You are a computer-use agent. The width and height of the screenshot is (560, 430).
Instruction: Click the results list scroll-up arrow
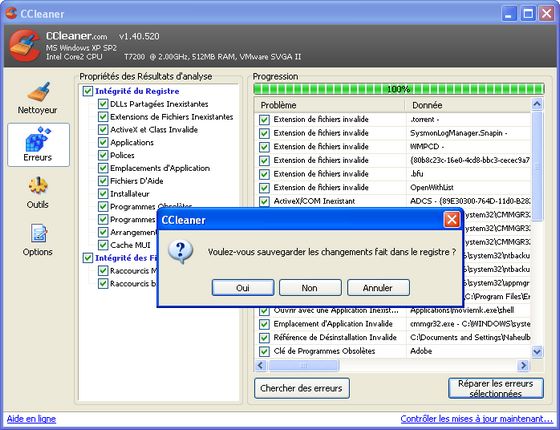[537, 104]
